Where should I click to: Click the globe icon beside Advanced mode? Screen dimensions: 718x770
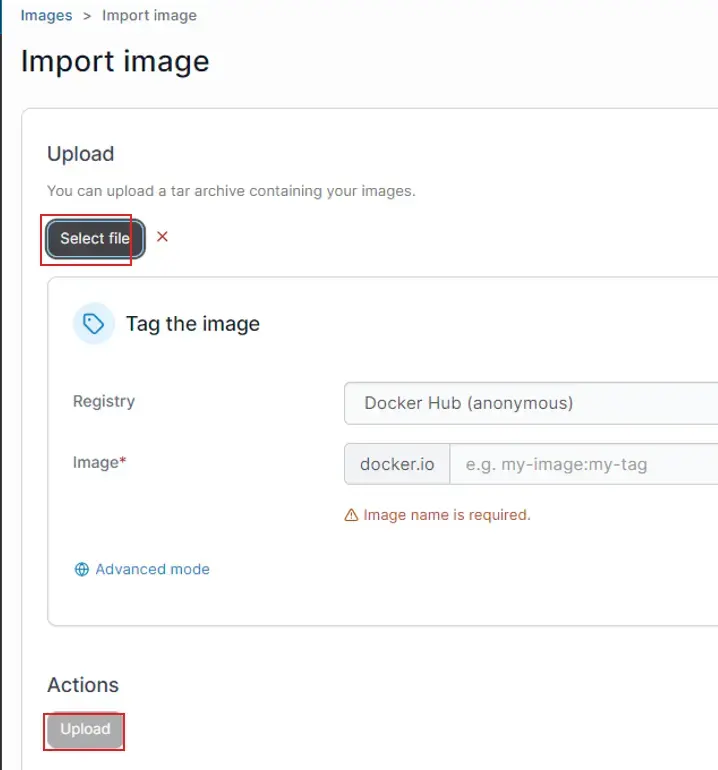point(82,569)
